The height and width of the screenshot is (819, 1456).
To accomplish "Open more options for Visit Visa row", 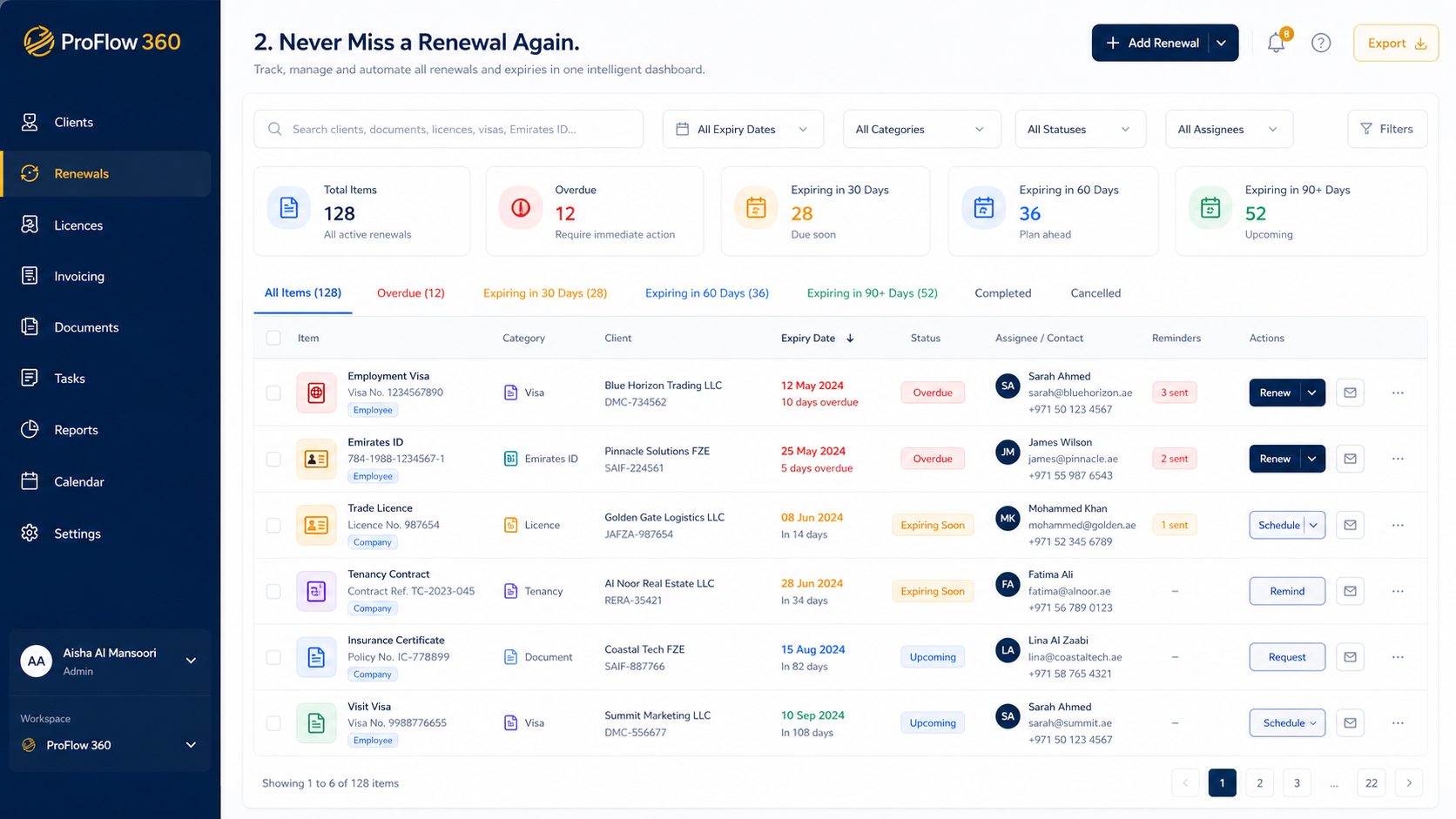I will (x=1398, y=723).
